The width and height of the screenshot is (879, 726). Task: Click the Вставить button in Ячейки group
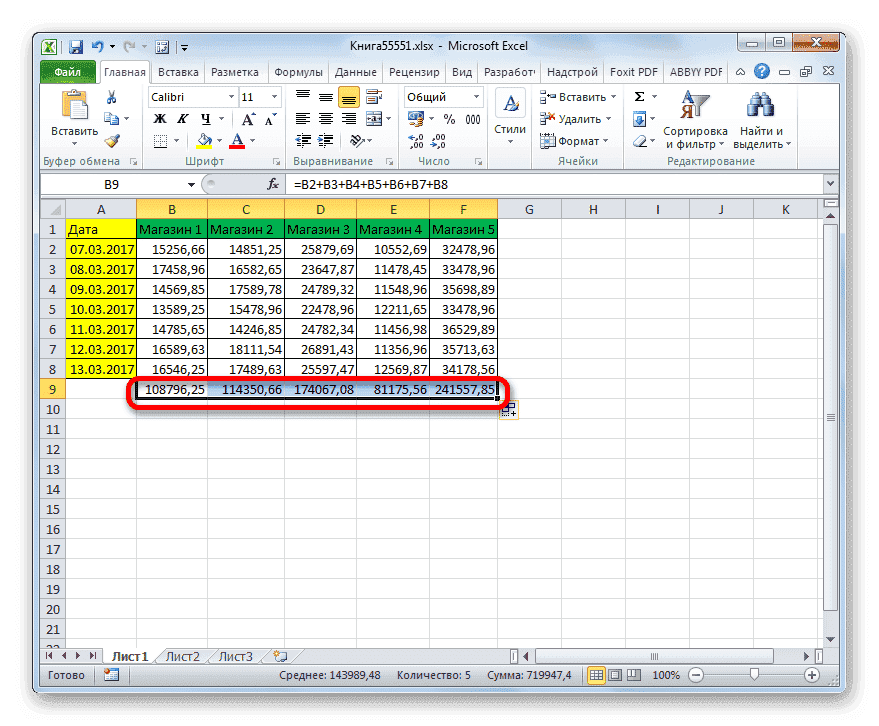[x=584, y=96]
